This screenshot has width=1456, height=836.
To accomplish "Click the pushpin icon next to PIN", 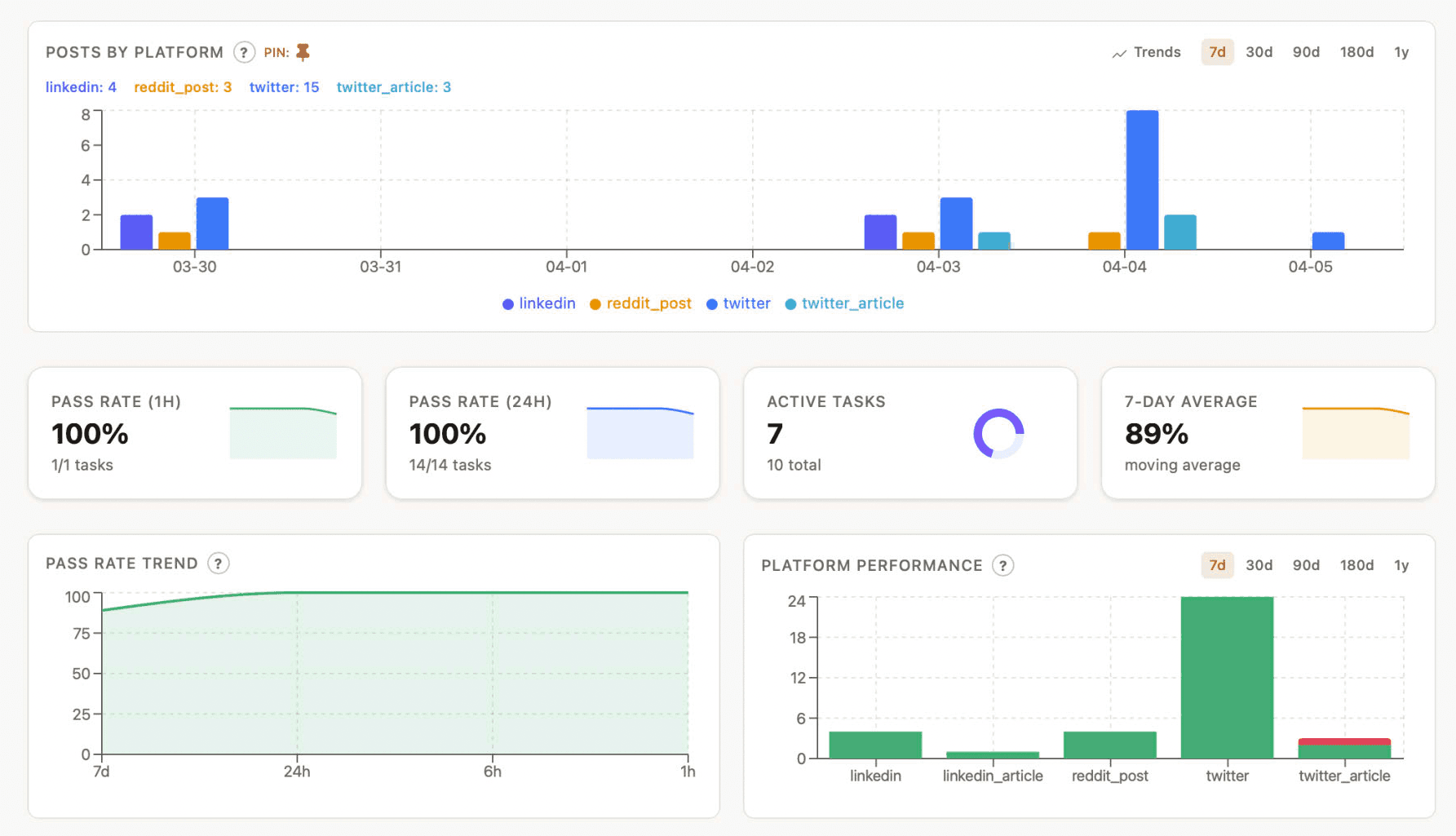I will 303,51.
